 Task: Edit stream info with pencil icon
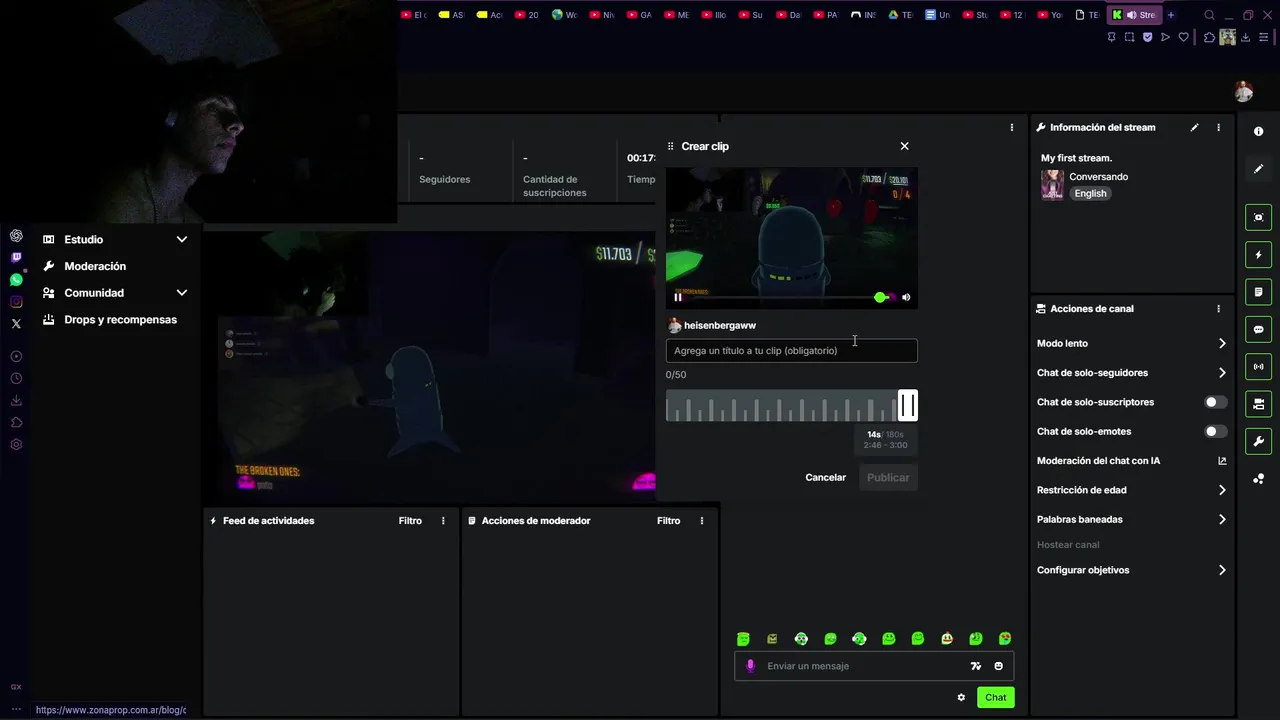pos(1194,128)
